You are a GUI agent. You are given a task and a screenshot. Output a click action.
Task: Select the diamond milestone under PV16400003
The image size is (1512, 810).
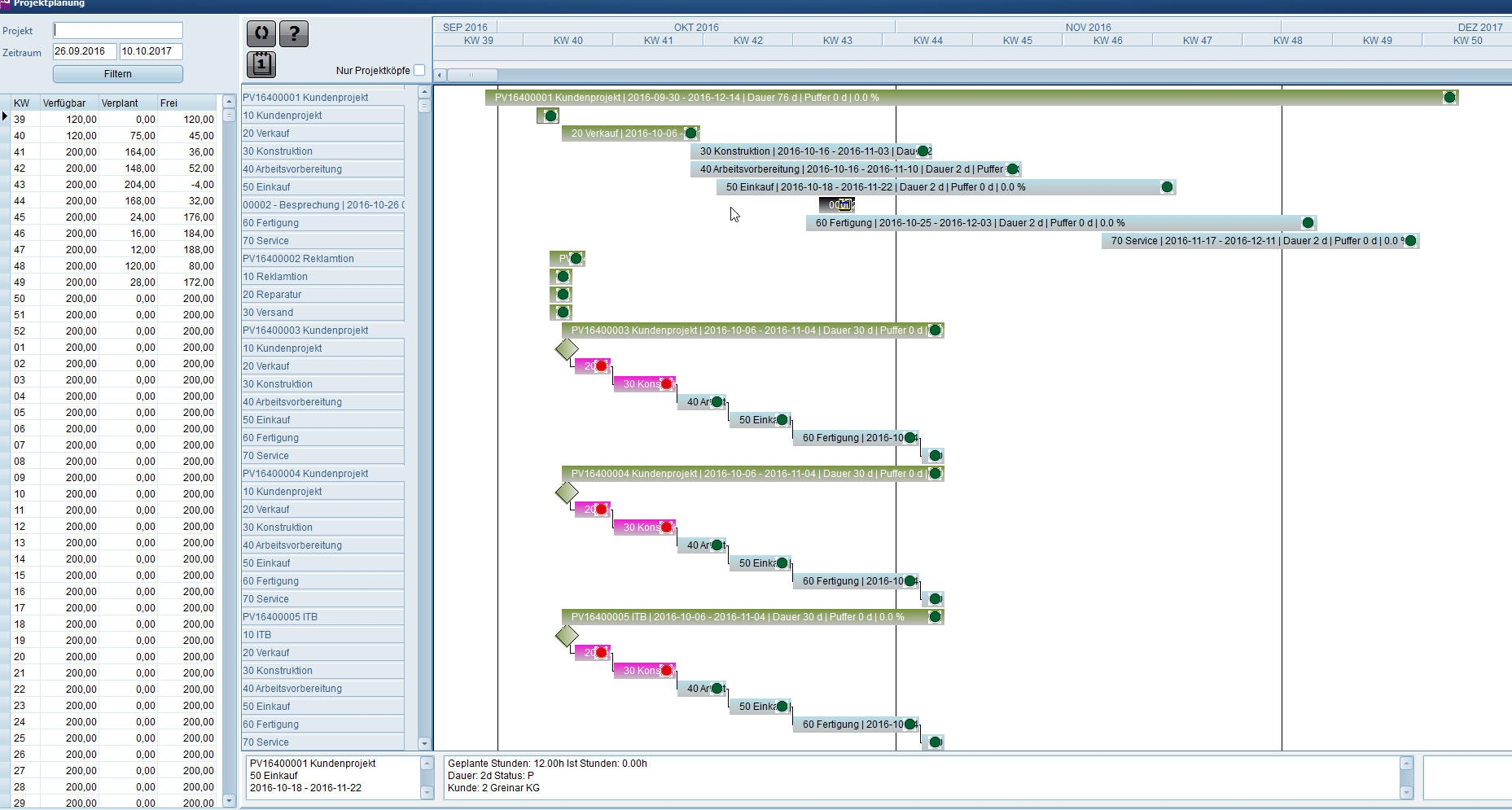tap(567, 349)
